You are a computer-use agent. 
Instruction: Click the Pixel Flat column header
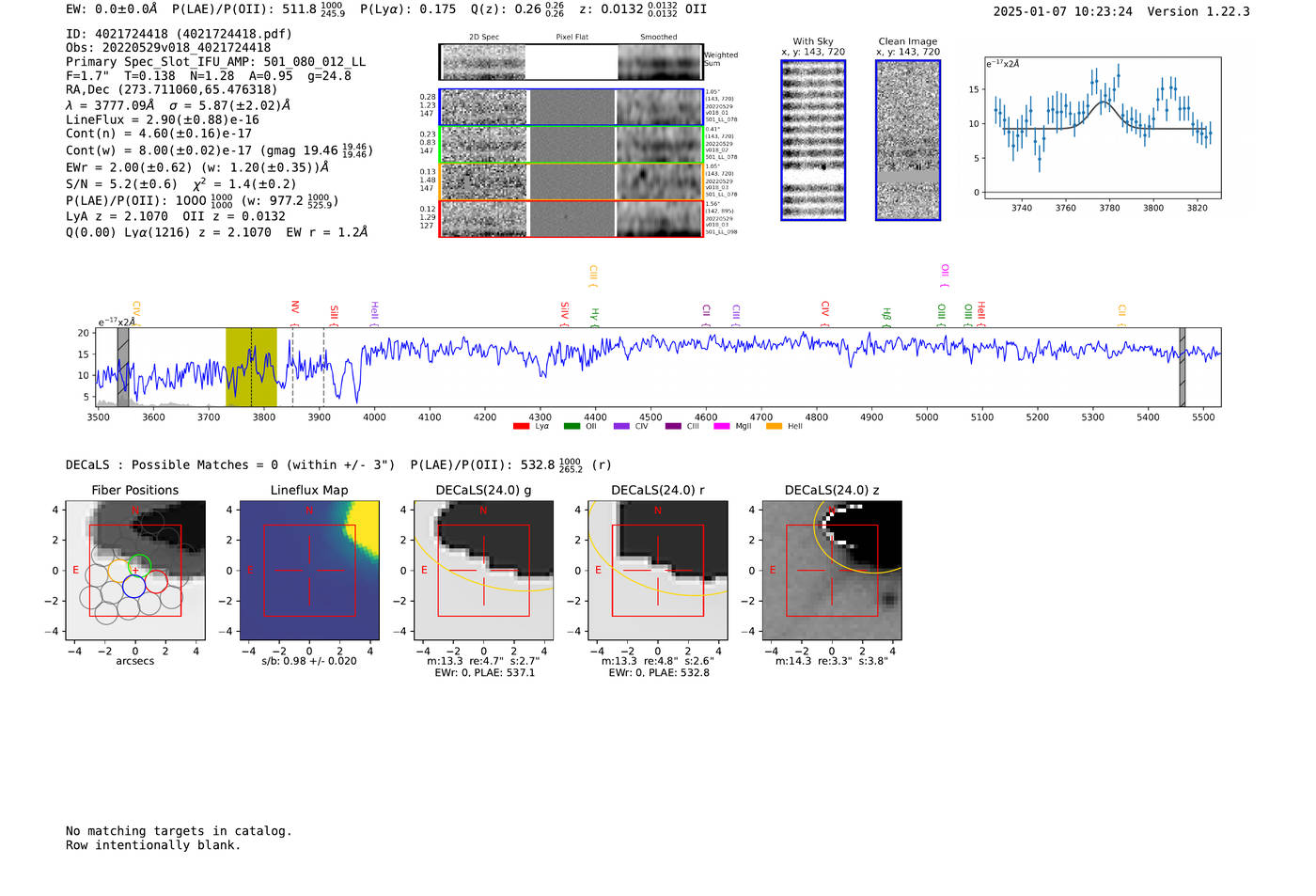coord(572,38)
